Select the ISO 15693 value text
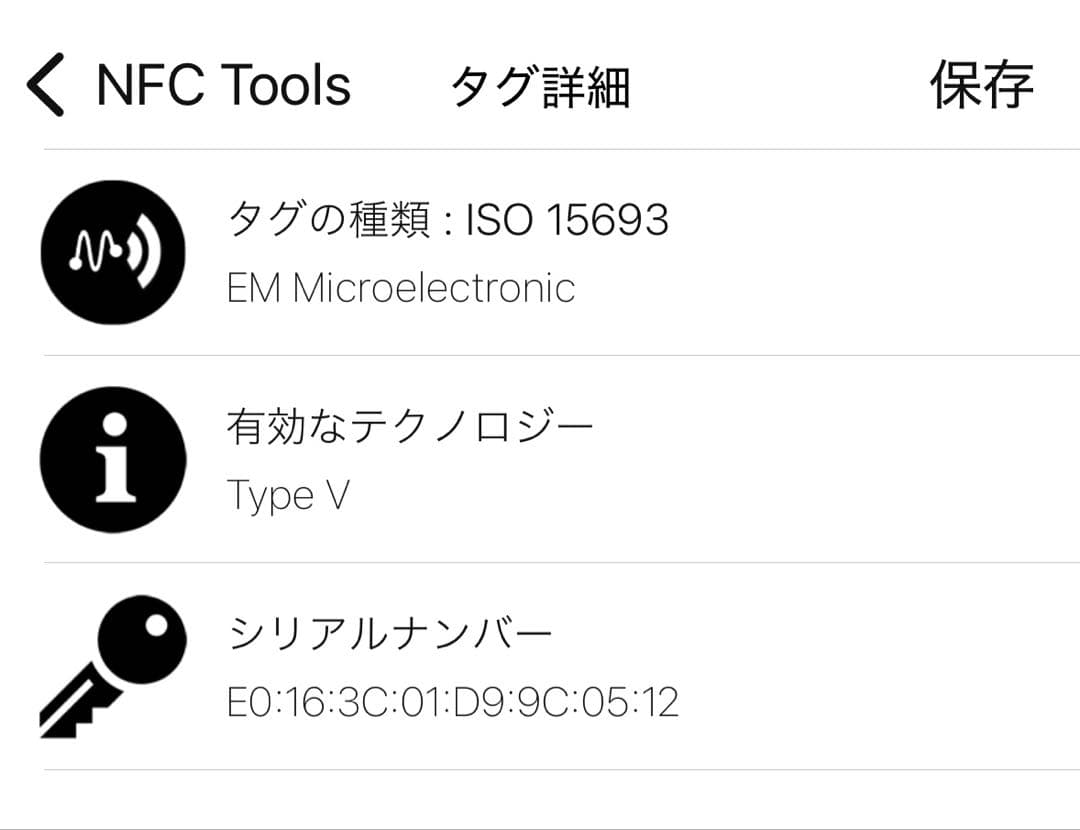 (x=567, y=219)
